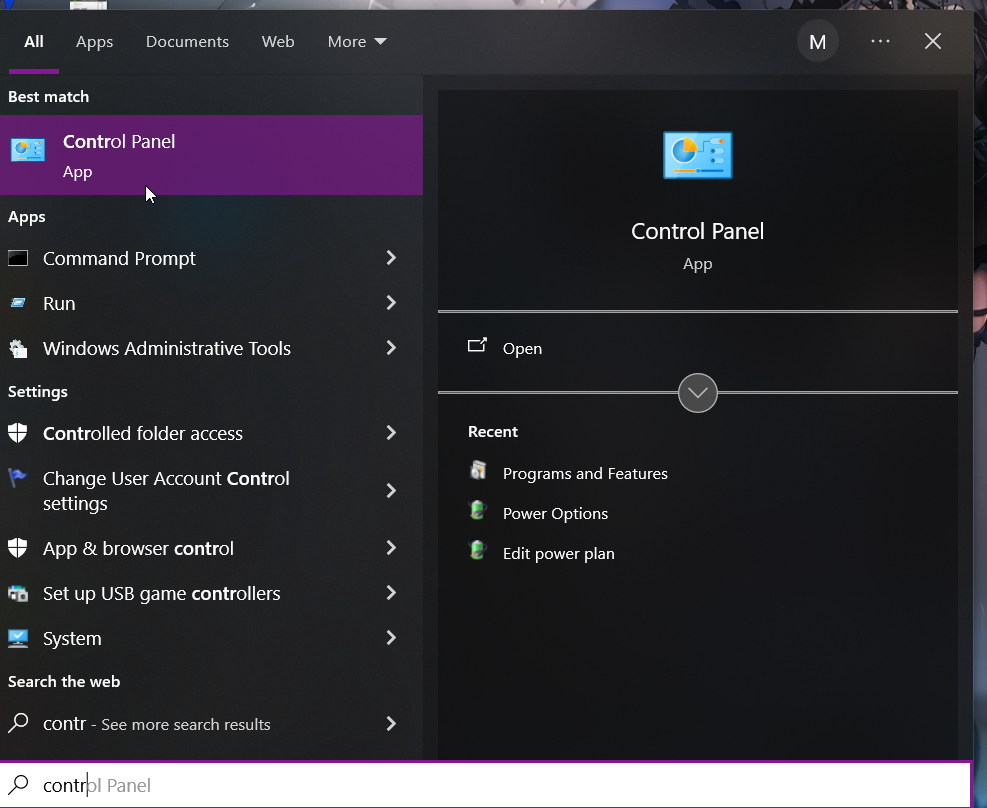The image size is (987, 808).
Task: Switch to the Apps tab
Action: 94,42
